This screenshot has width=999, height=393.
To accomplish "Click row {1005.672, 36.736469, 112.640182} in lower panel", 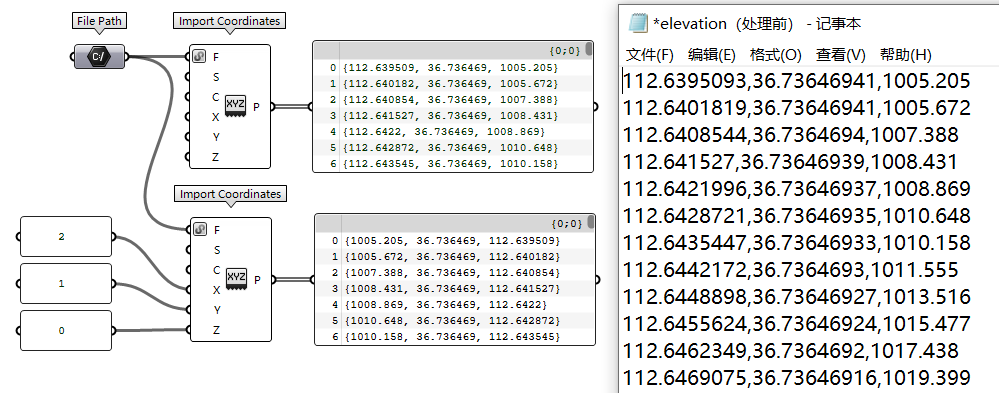I will (451, 257).
